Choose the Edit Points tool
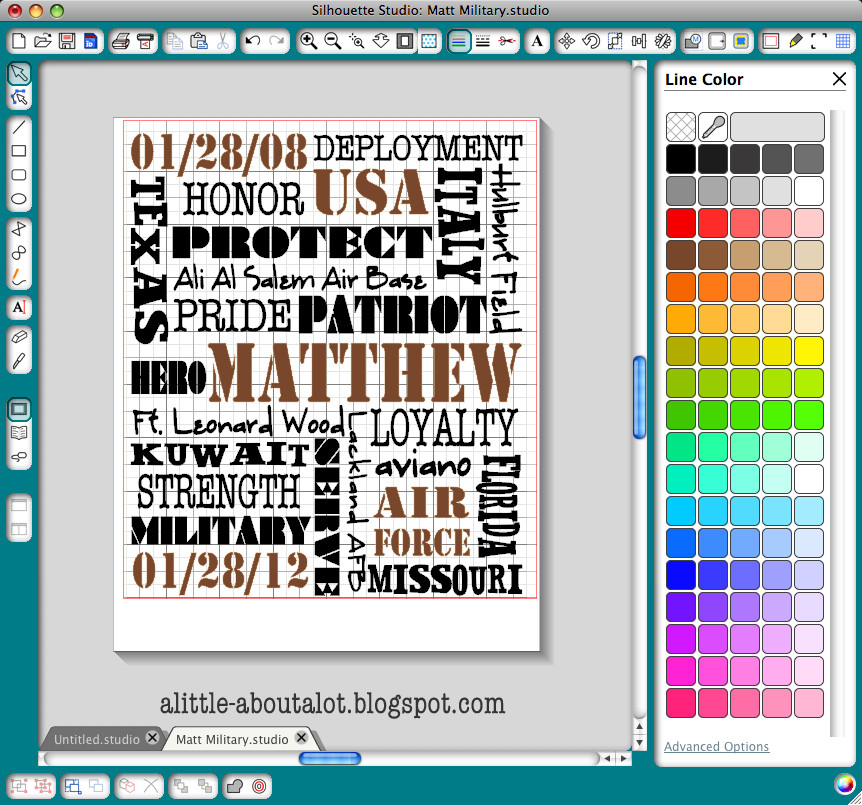 19,98
